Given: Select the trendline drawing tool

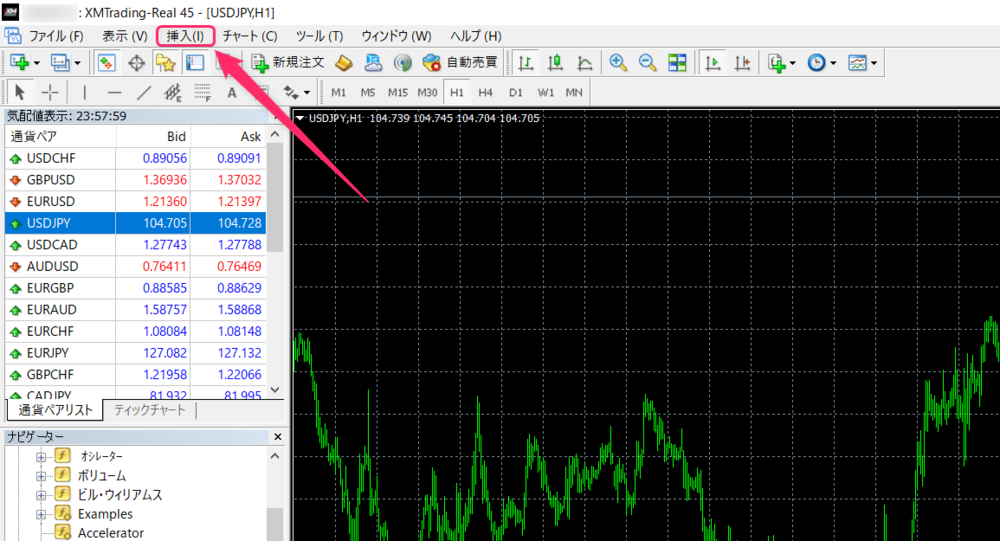Looking at the screenshot, I should pyautogui.click(x=144, y=93).
